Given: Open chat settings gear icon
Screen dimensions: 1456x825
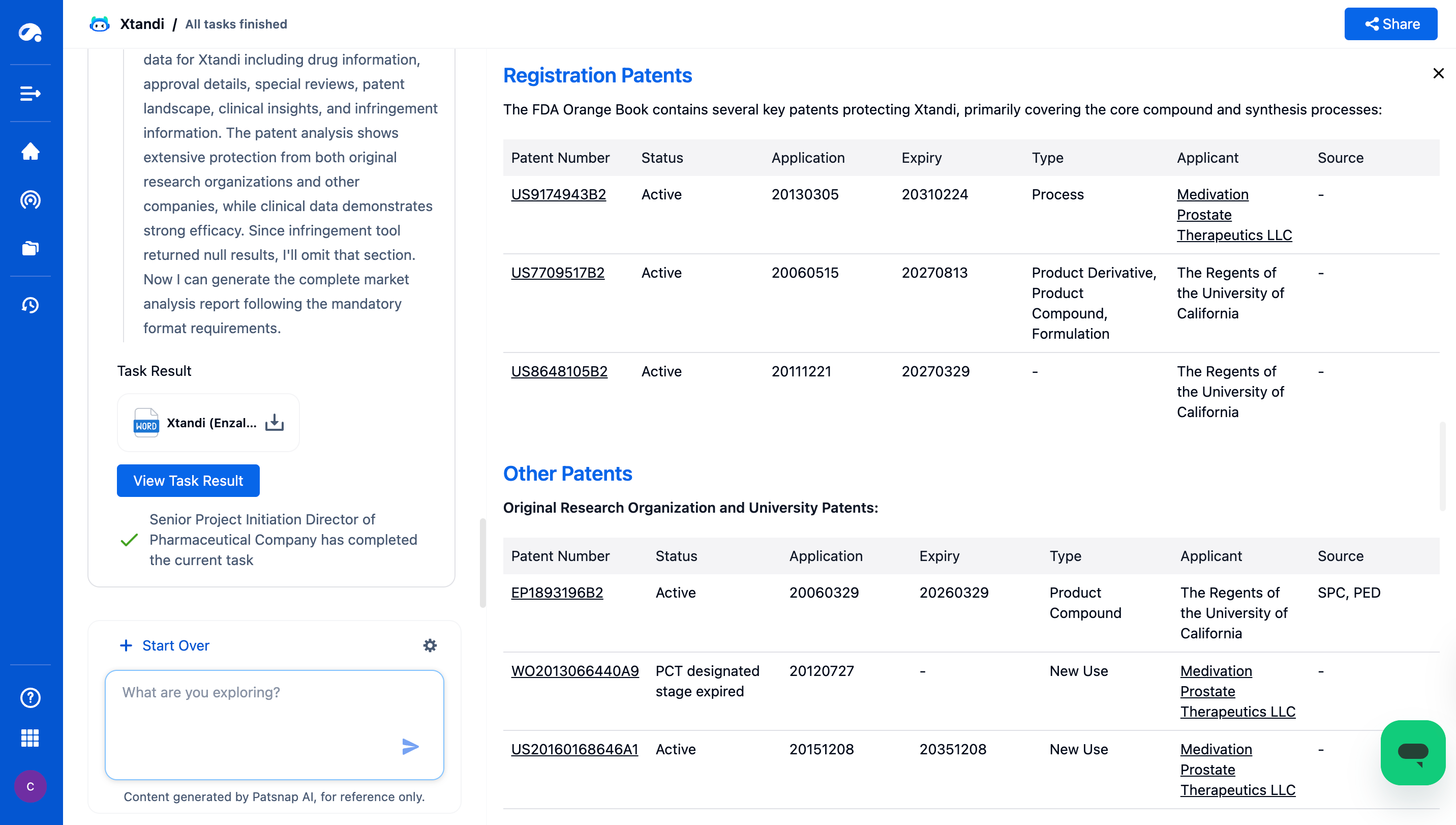Looking at the screenshot, I should coord(430,645).
